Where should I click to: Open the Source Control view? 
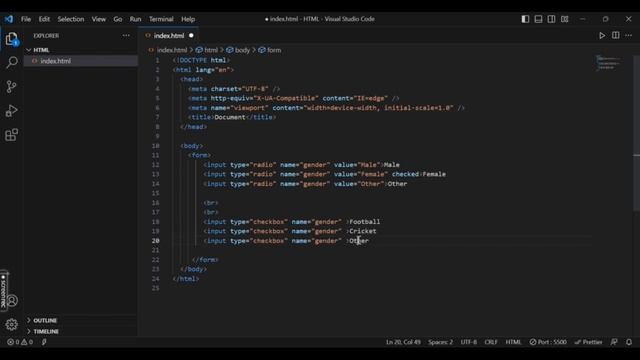tap(11, 87)
